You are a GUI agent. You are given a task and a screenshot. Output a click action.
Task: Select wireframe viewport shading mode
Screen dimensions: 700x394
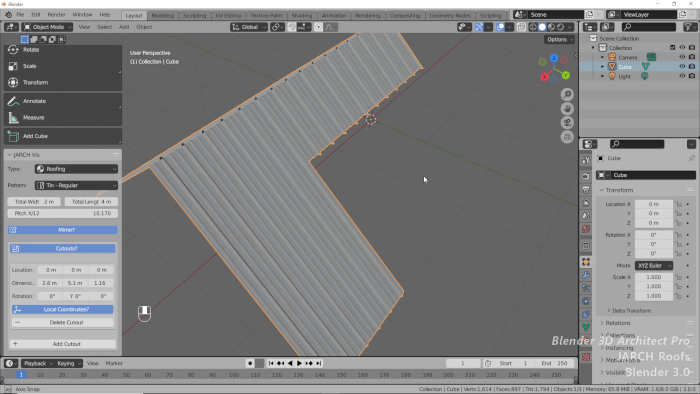tap(533, 27)
